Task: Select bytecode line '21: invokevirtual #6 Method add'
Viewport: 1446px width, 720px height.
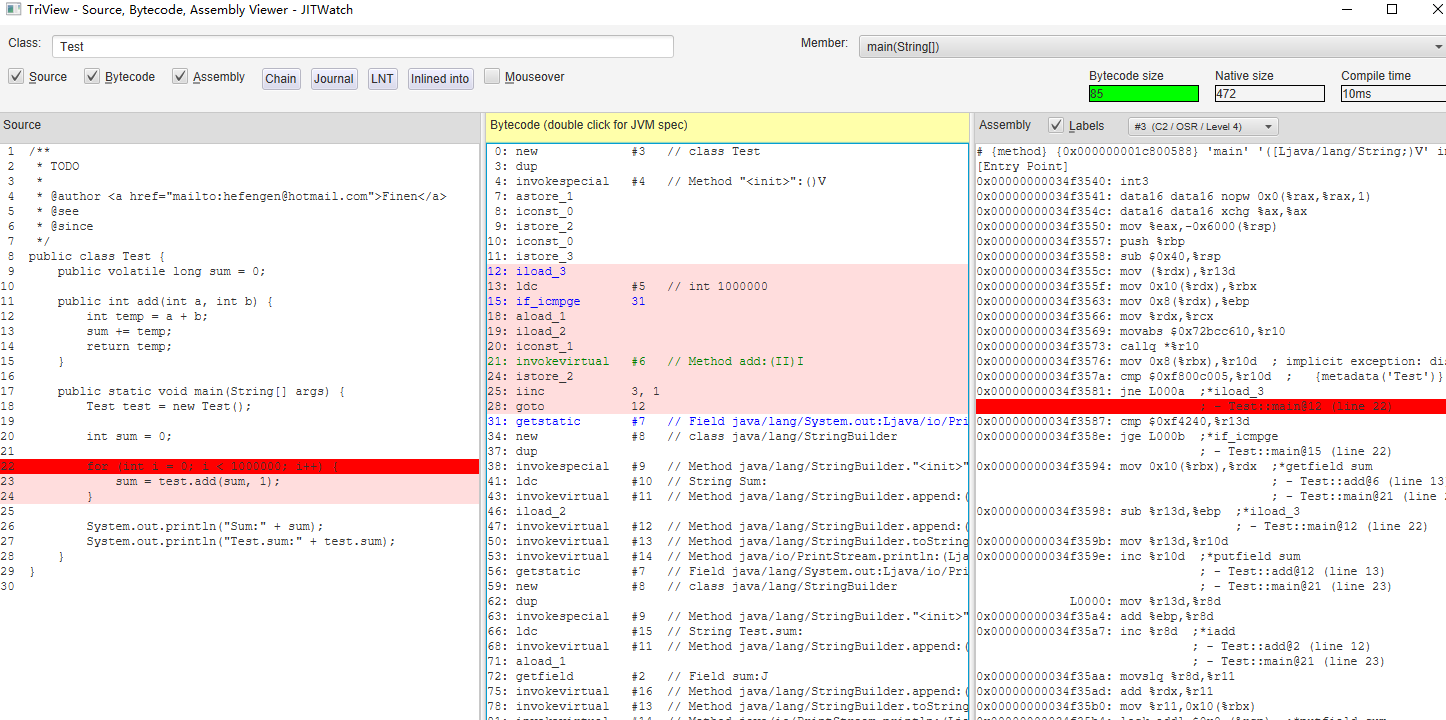Action: 727,361
